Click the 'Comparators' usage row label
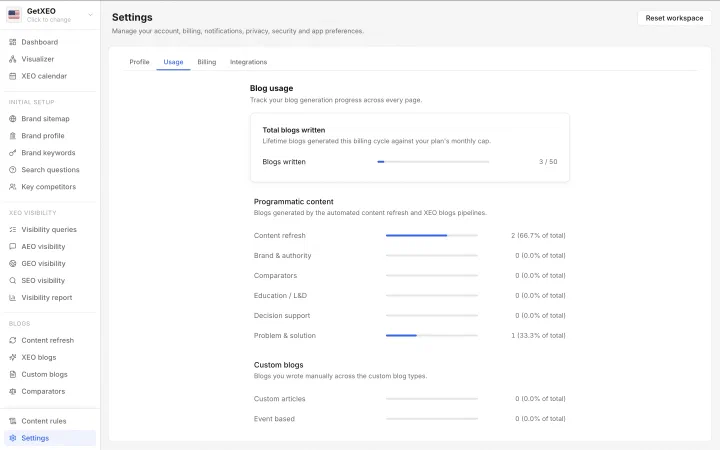This screenshot has height=450, width=720. (x=275, y=275)
